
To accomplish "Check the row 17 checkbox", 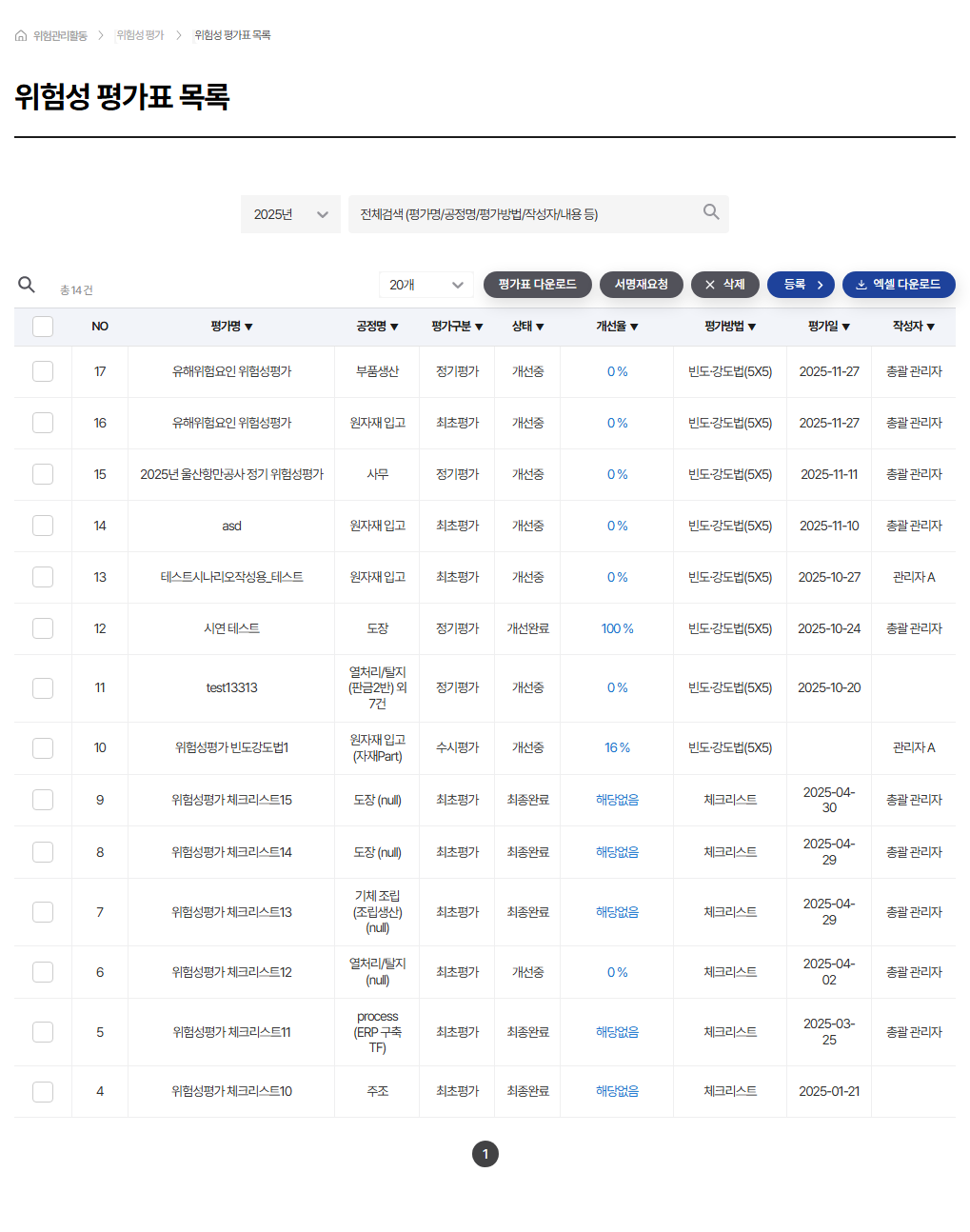I will tap(43, 371).
